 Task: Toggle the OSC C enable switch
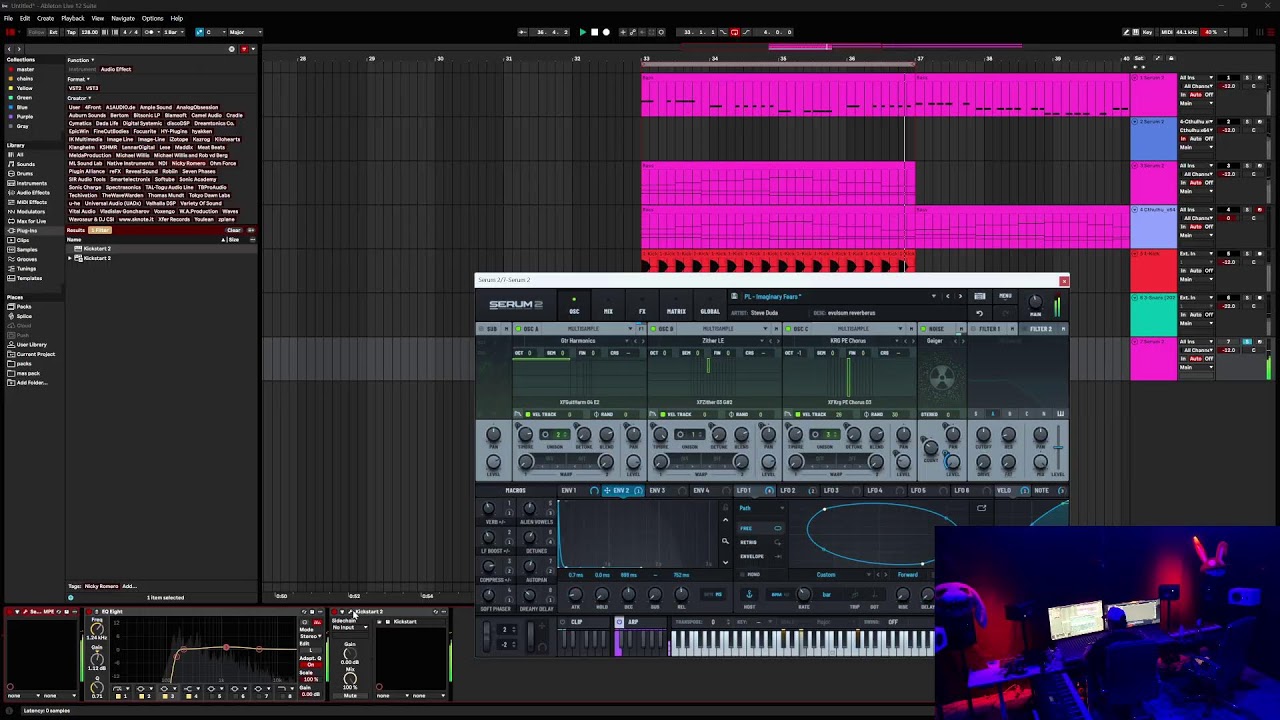[x=789, y=329]
